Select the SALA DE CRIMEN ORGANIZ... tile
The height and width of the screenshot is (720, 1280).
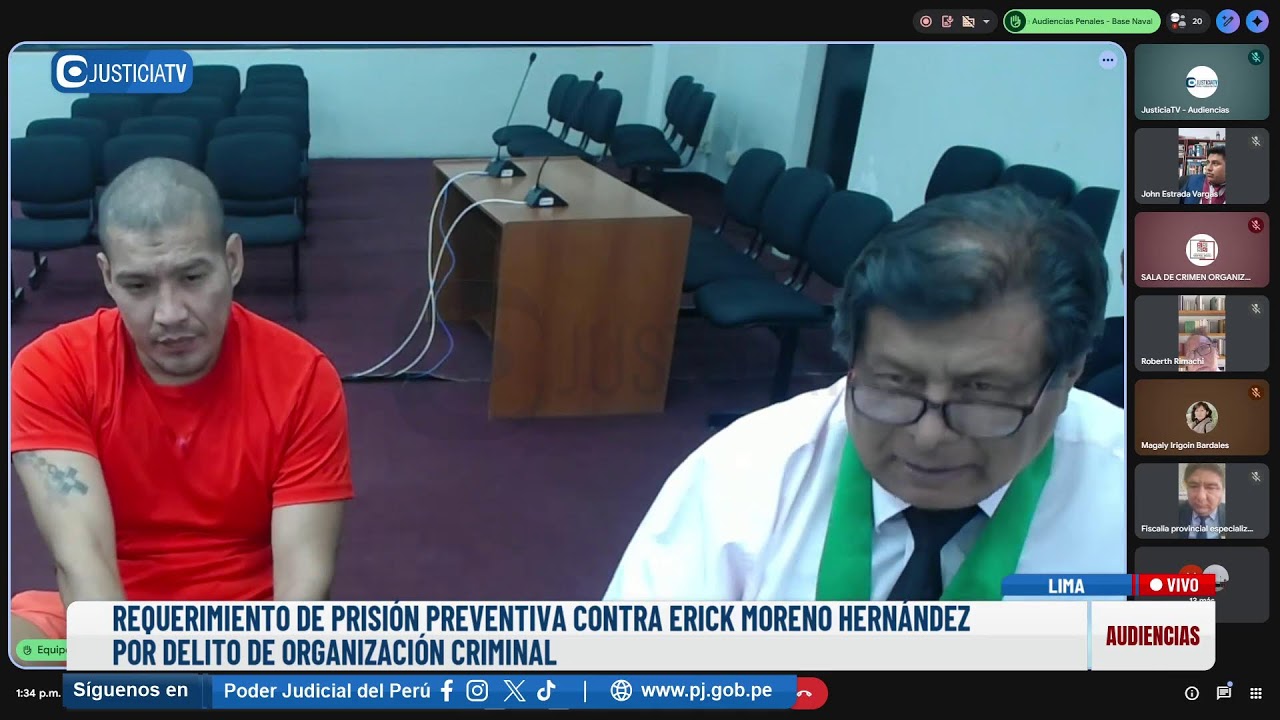[x=1201, y=249]
